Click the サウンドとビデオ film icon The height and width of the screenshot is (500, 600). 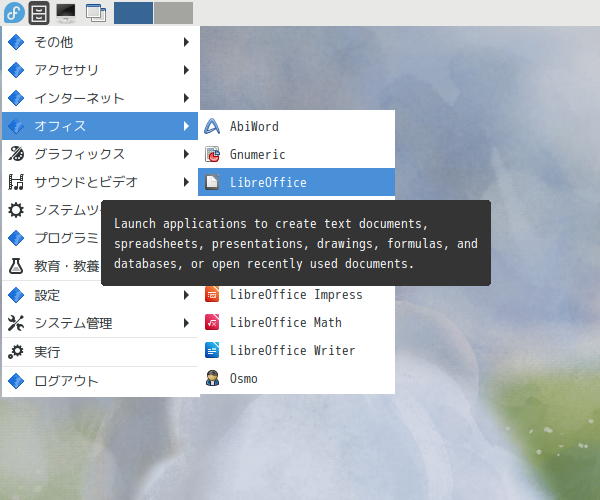16,182
